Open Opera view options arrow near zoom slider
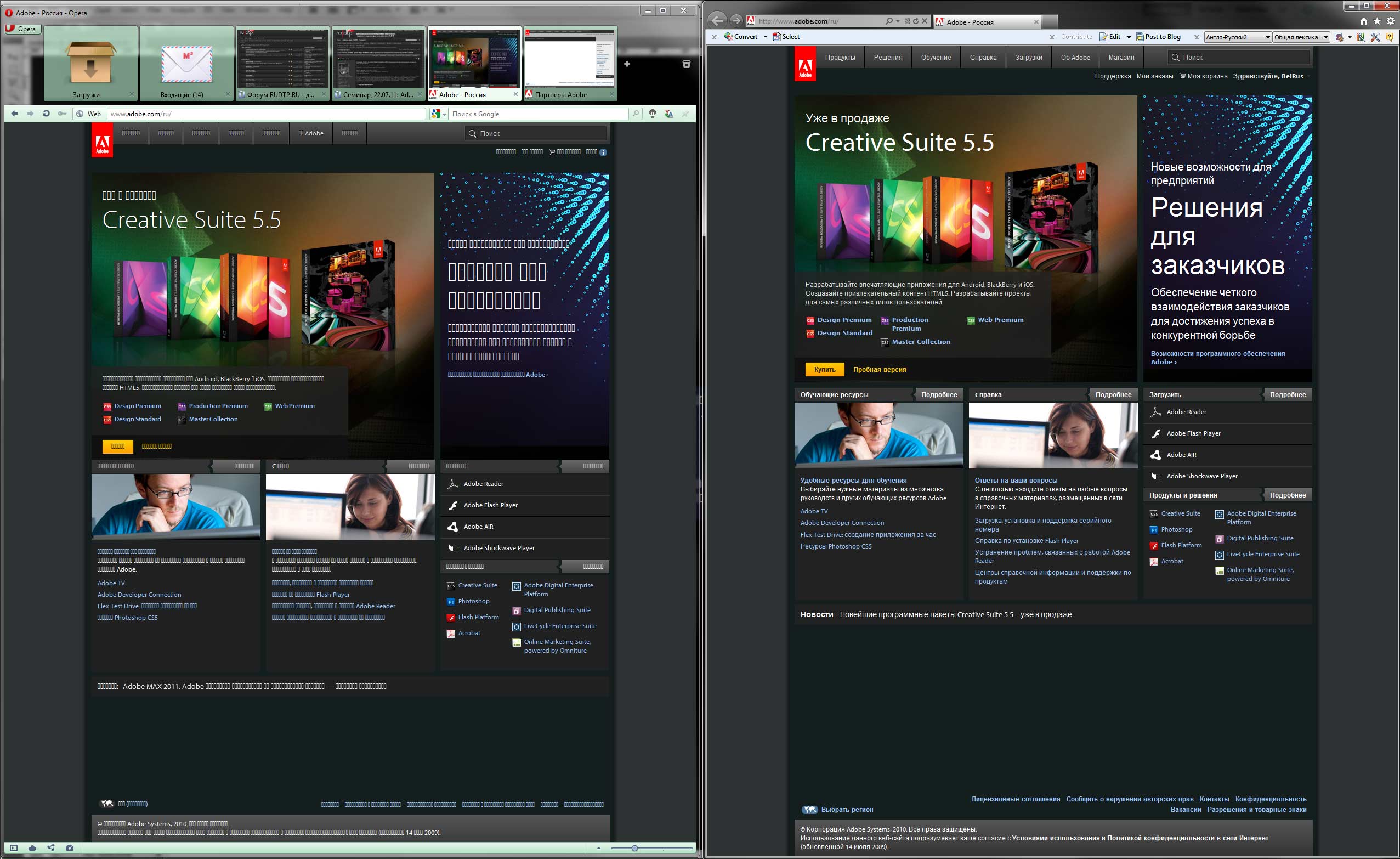The height and width of the screenshot is (859, 1400). click(598, 848)
